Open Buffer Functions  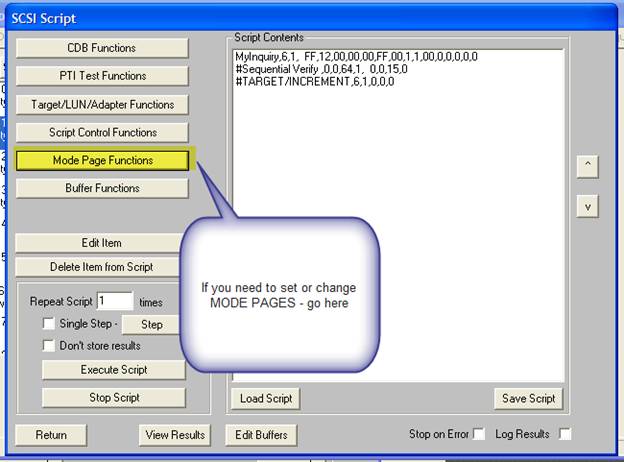[102, 188]
